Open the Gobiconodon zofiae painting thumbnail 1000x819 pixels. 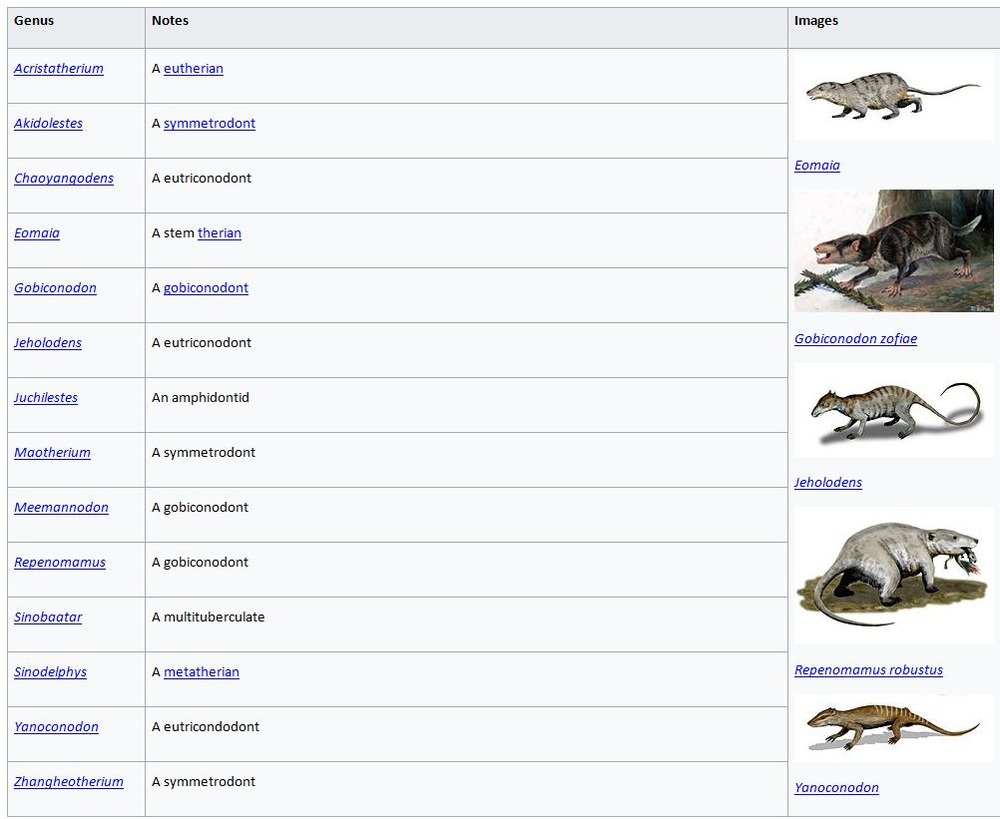click(893, 251)
